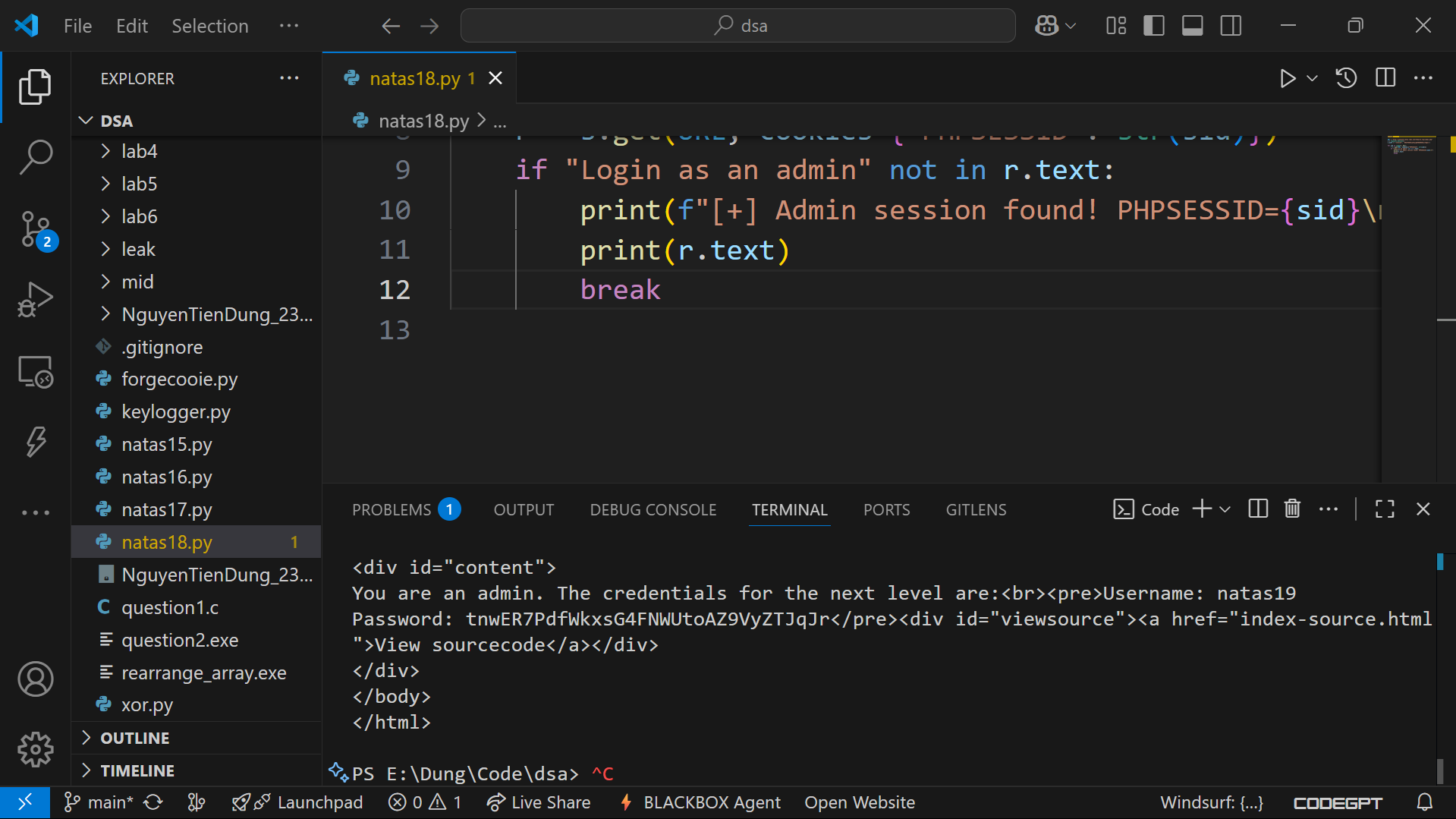This screenshot has height=819, width=1456.
Task: Open Run and Debug view
Action: point(36,300)
